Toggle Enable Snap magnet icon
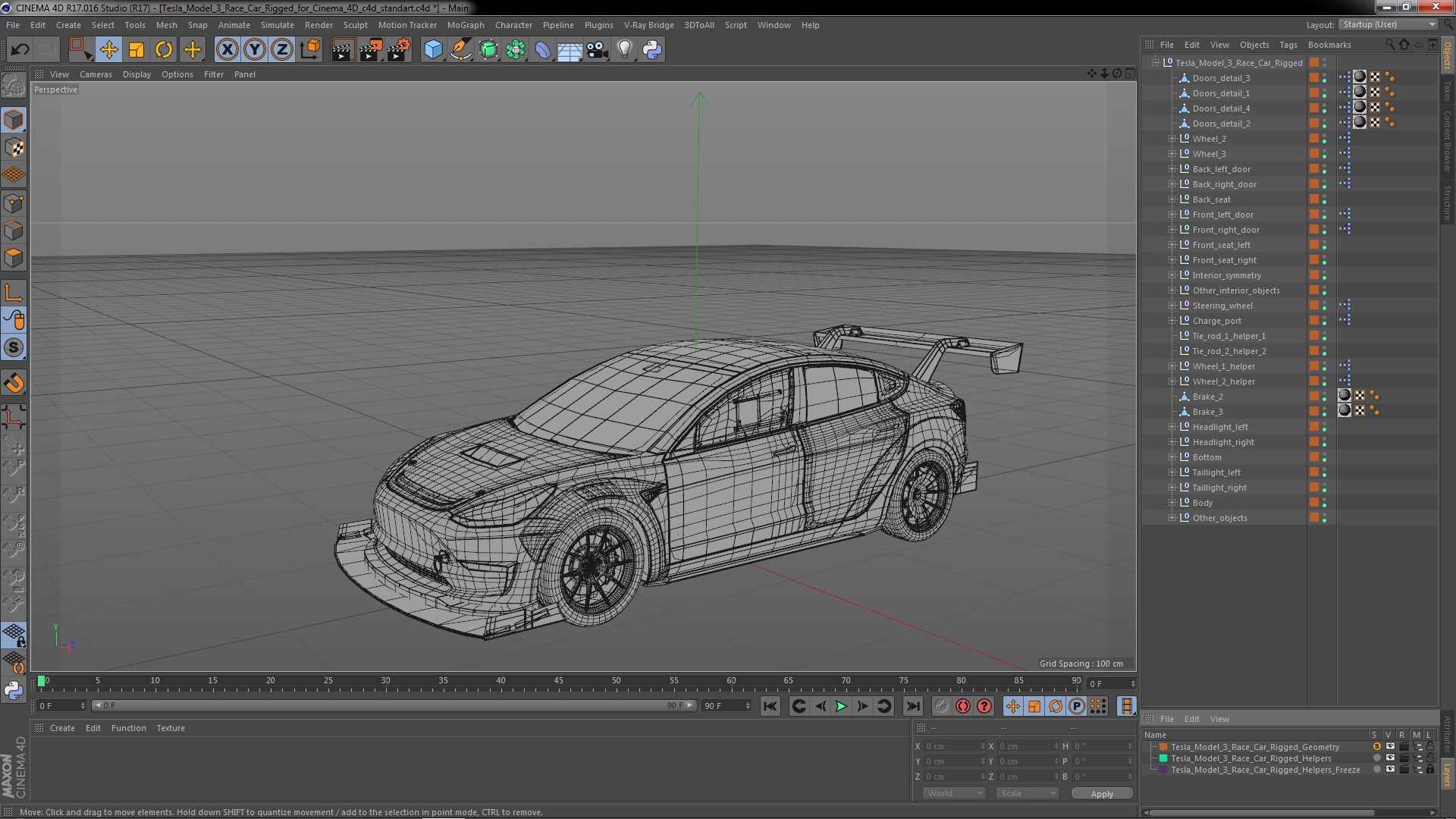Screen dimensions: 1456x819 pyautogui.click(x=14, y=383)
